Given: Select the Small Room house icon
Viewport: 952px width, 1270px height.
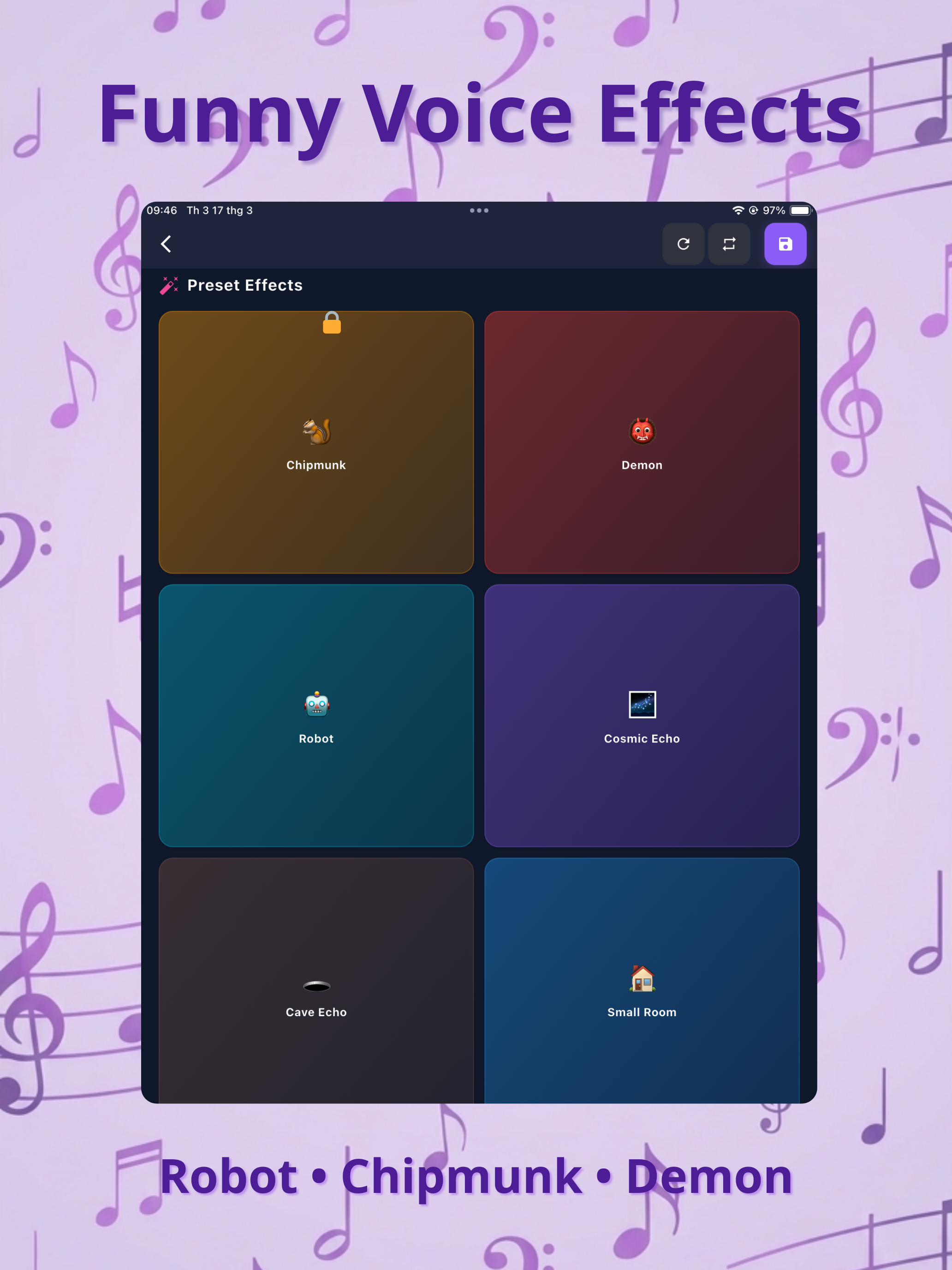Looking at the screenshot, I should point(642,978).
